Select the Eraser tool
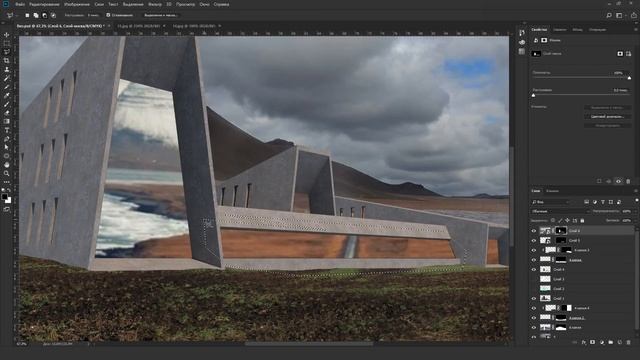640x360 pixels. coord(7,113)
